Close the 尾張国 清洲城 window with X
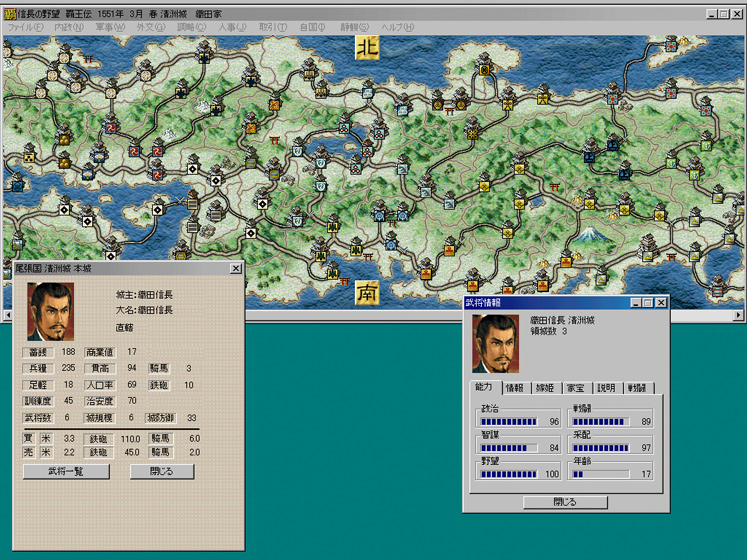 coord(236,268)
